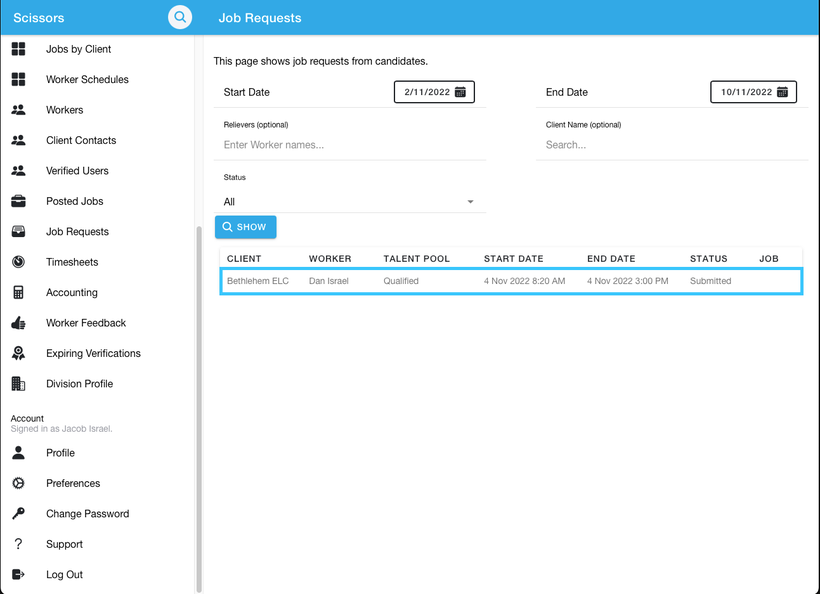Click the Scissors app title
820x594 pixels.
[39, 18]
